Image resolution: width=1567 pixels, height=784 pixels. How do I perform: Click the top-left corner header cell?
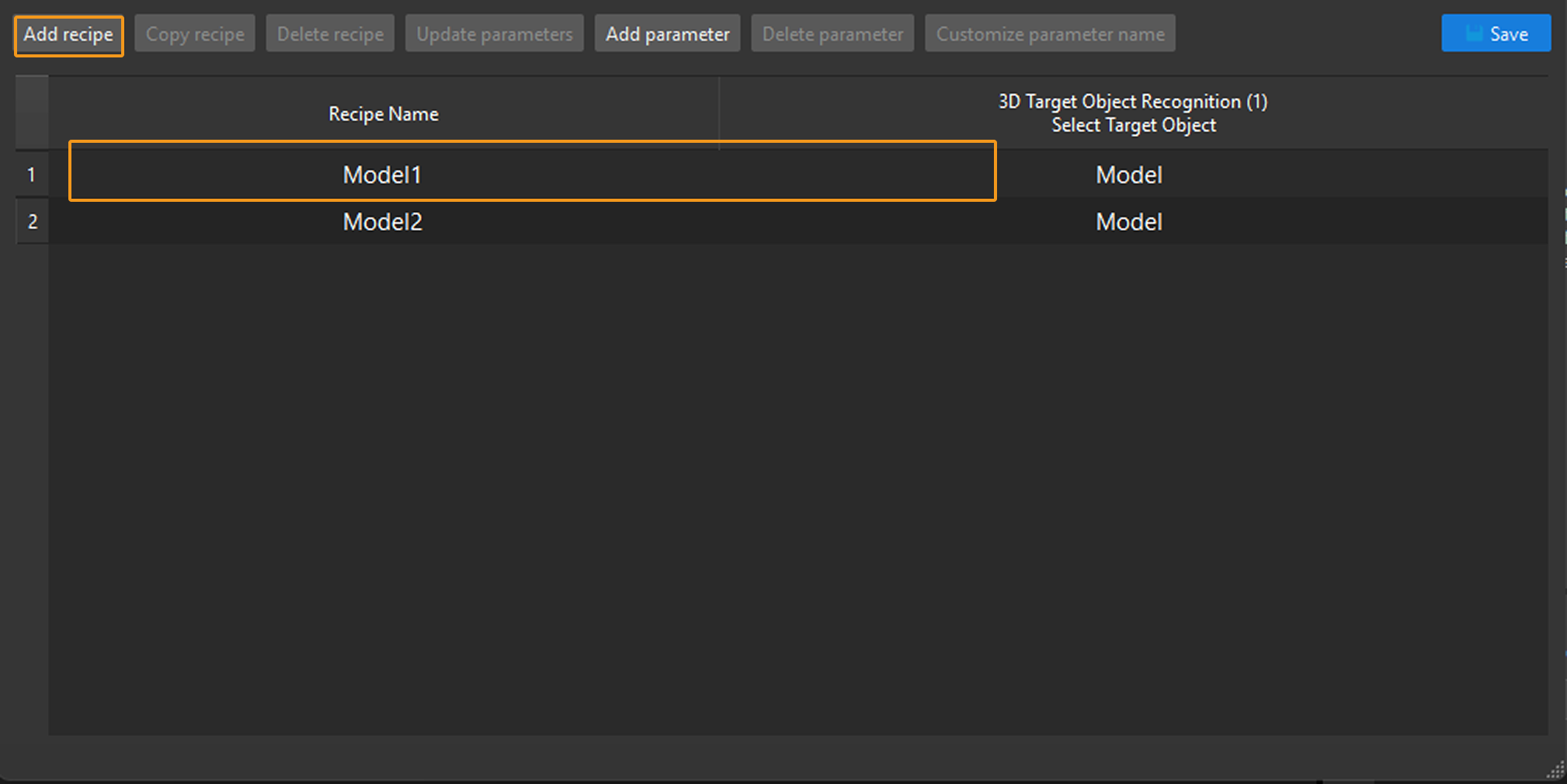tap(31, 113)
